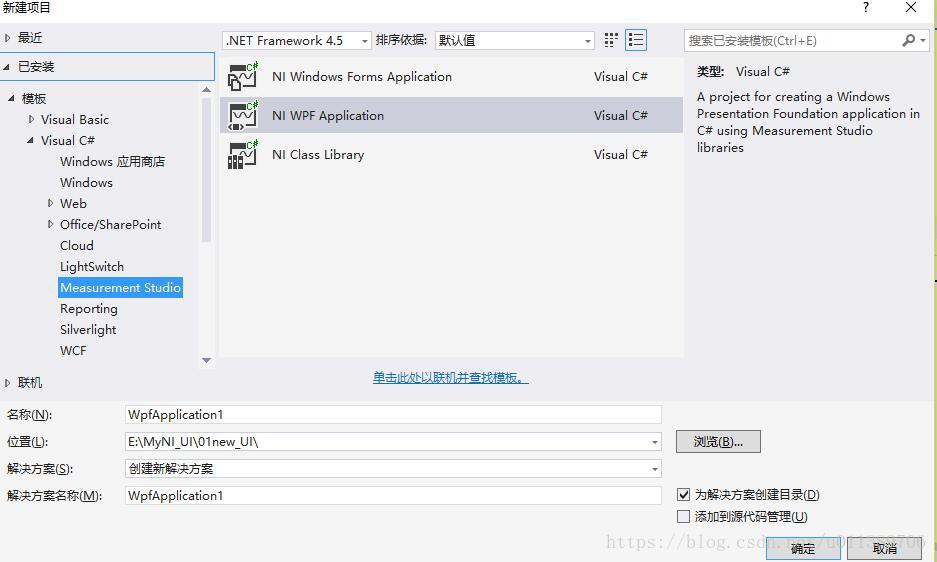
Task: Click NI Class Library name text
Action: pyautogui.click(x=318, y=154)
